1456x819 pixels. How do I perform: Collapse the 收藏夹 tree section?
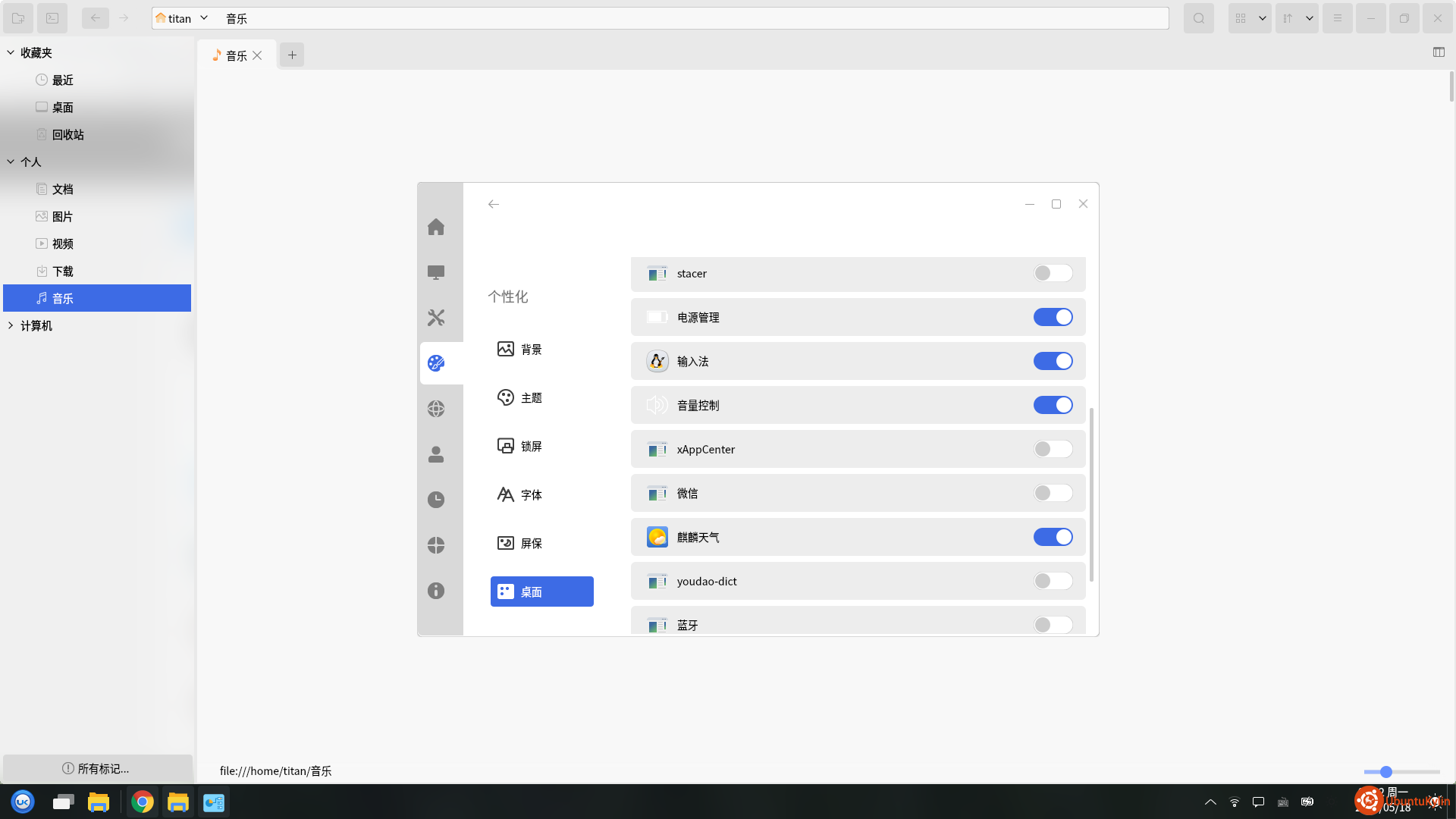coord(11,52)
